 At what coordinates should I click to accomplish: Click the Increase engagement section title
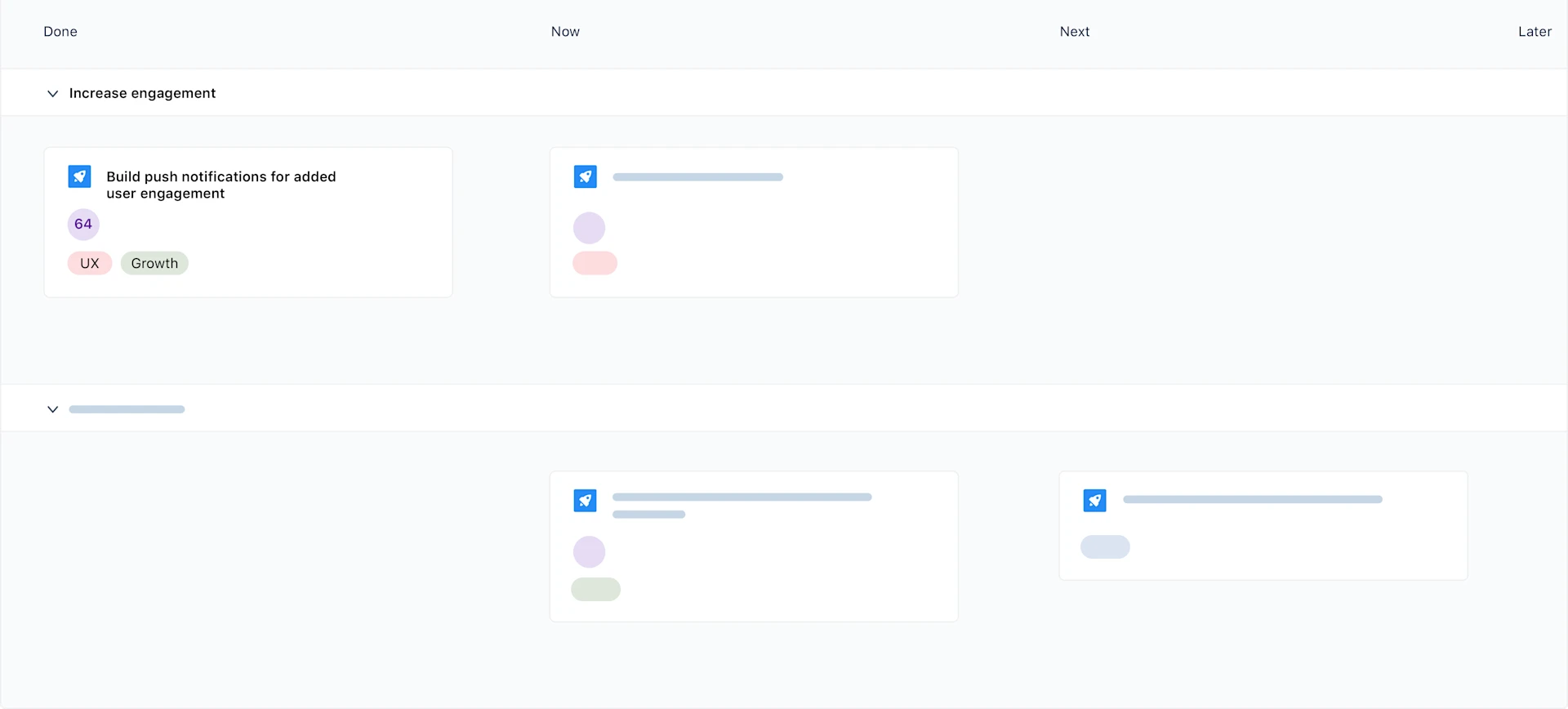(142, 94)
